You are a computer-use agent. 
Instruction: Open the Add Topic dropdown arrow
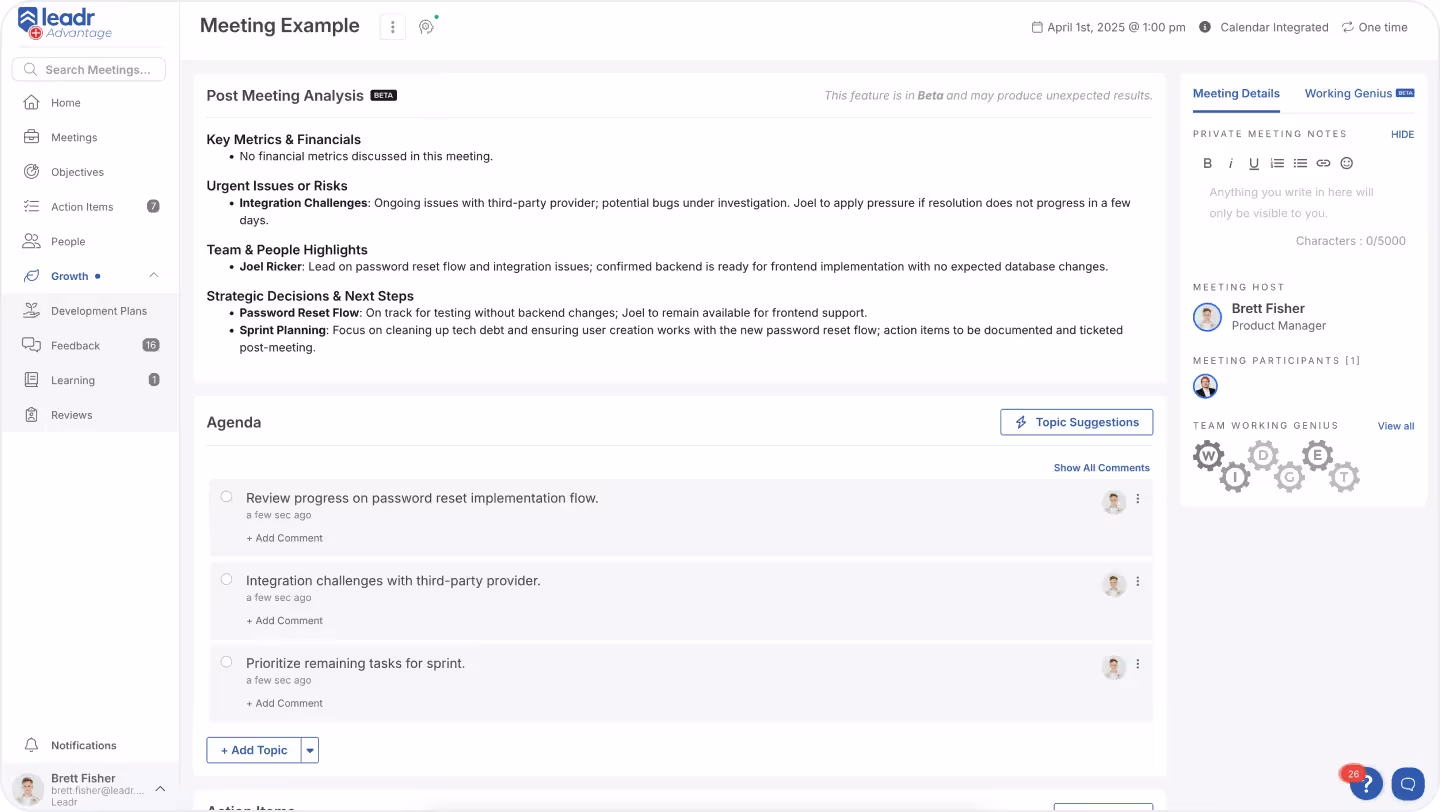pyautogui.click(x=310, y=750)
